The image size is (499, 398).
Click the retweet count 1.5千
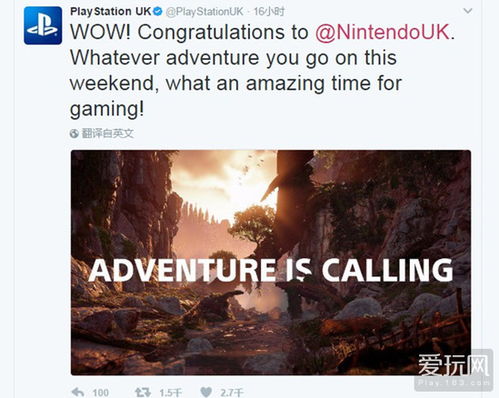pos(170,393)
